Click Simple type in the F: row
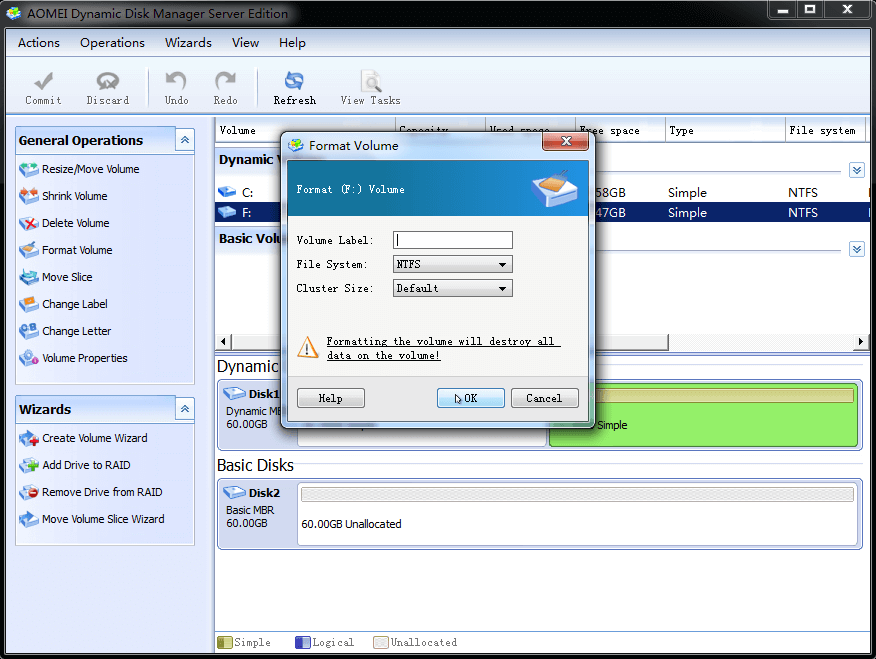Viewport: 876px width, 659px height. (687, 213)
